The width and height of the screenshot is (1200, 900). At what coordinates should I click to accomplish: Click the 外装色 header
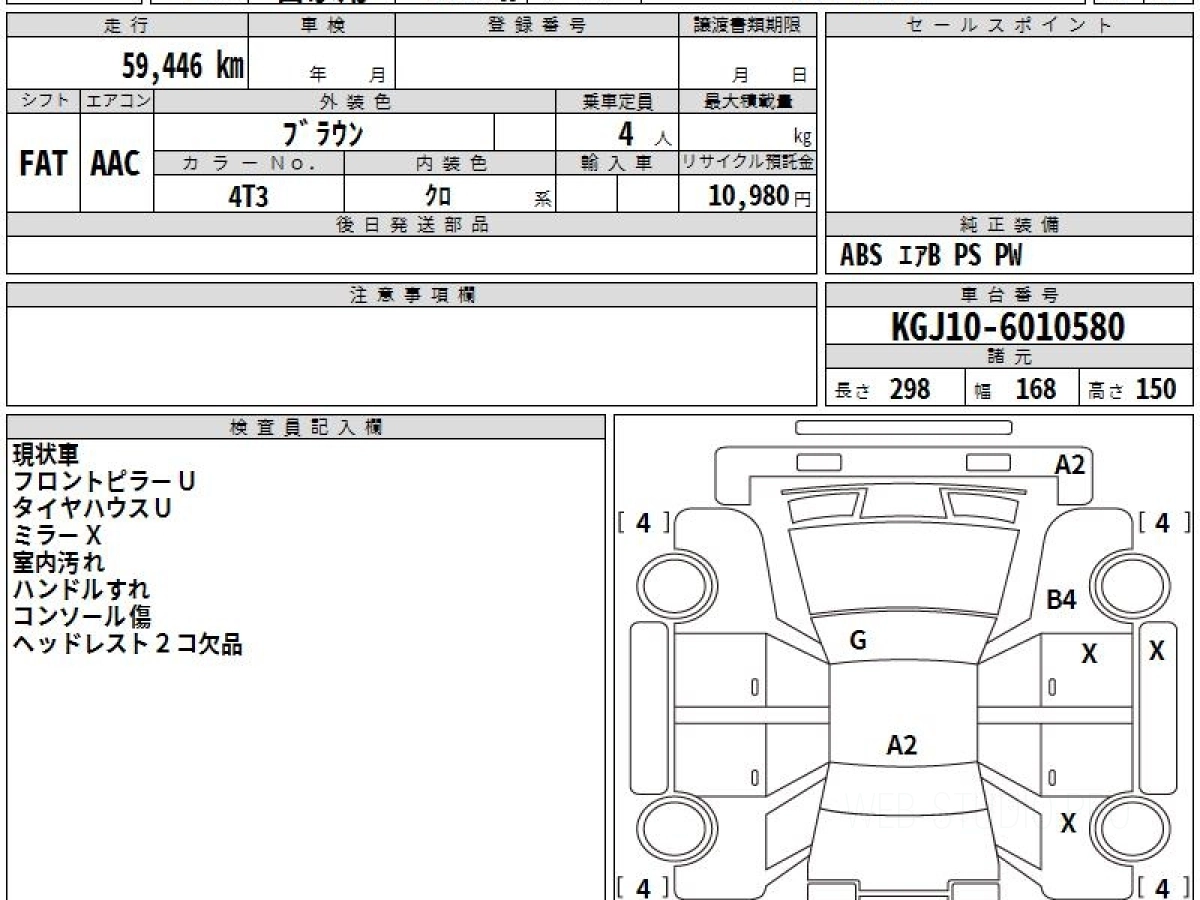point(355,101)
